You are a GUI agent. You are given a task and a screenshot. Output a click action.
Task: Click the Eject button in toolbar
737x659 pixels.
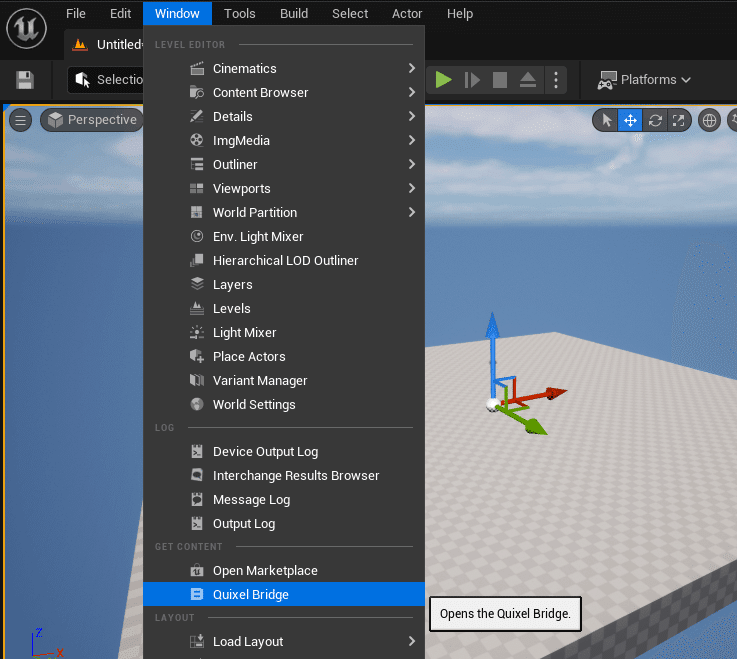click(x=528, y=80)
